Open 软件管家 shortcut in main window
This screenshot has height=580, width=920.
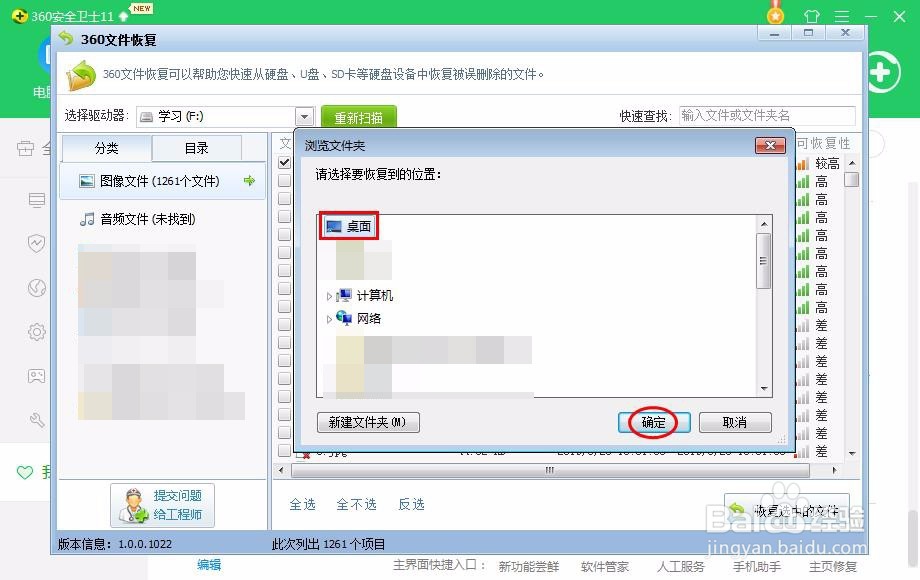(x=604, y=567)
